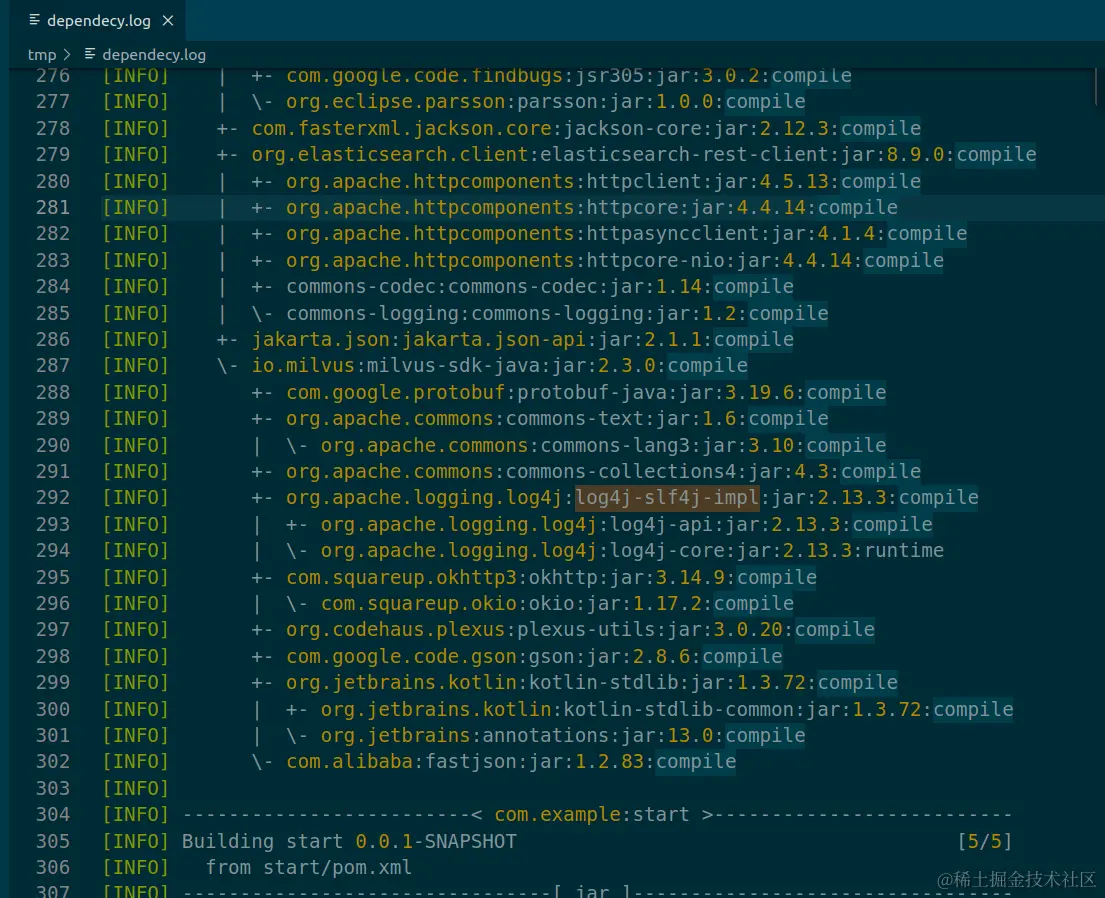Image resolution: width=1105 pixels, height=898 pixels.
Task: Click the editor vertical scrollbar
Action: (x=1098, y=87)
